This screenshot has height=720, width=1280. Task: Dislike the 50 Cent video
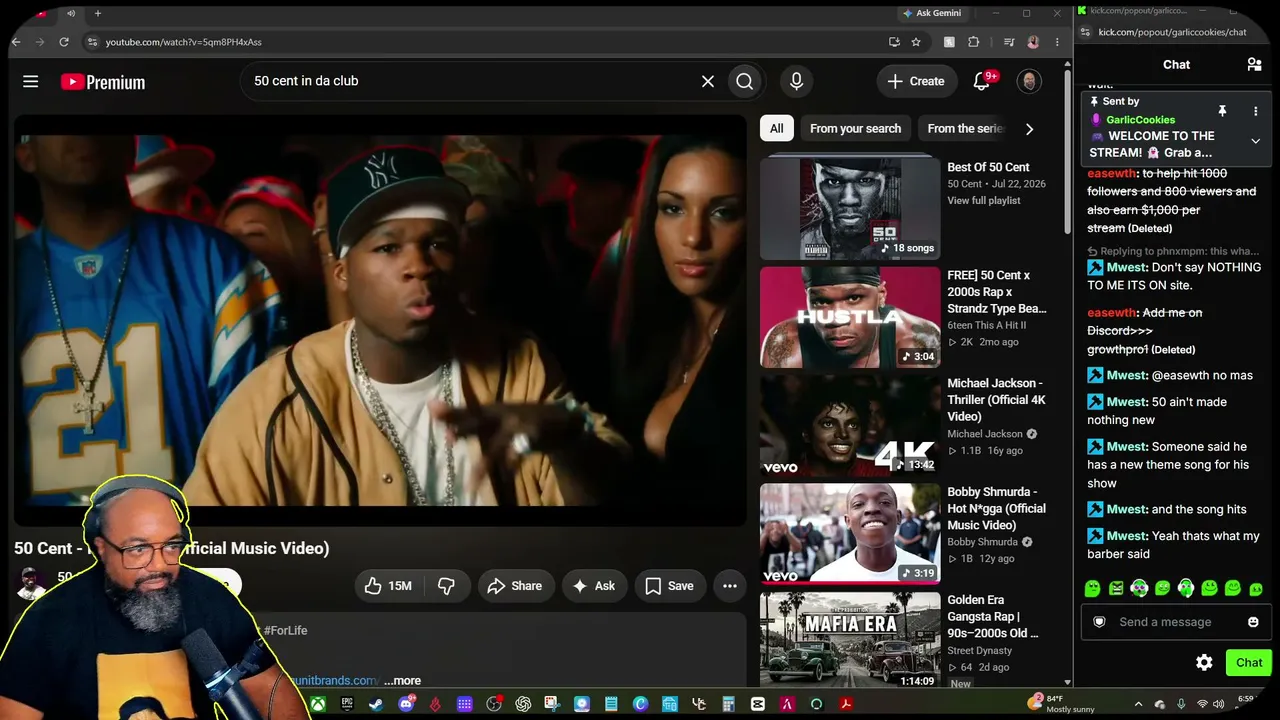(x=446, y=586)
